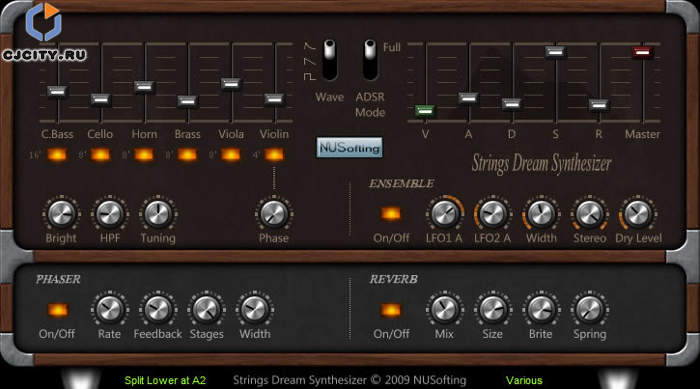The height and width of the screenshot is (389, 700).
Task: Click the Tuning knob
Action: coord(158,214)
